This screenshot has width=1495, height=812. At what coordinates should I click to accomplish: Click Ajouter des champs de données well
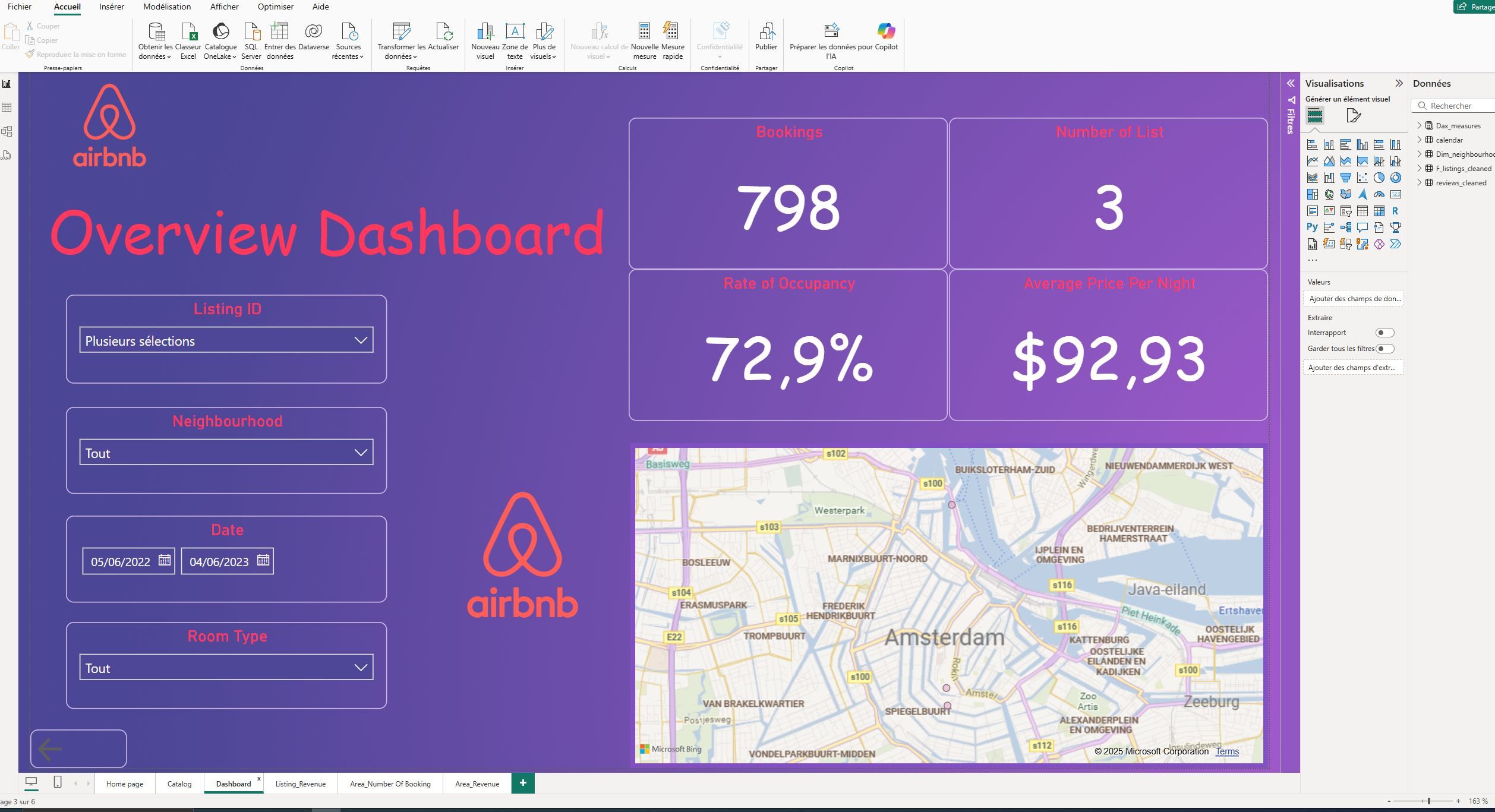click(x=1354, y=298)
